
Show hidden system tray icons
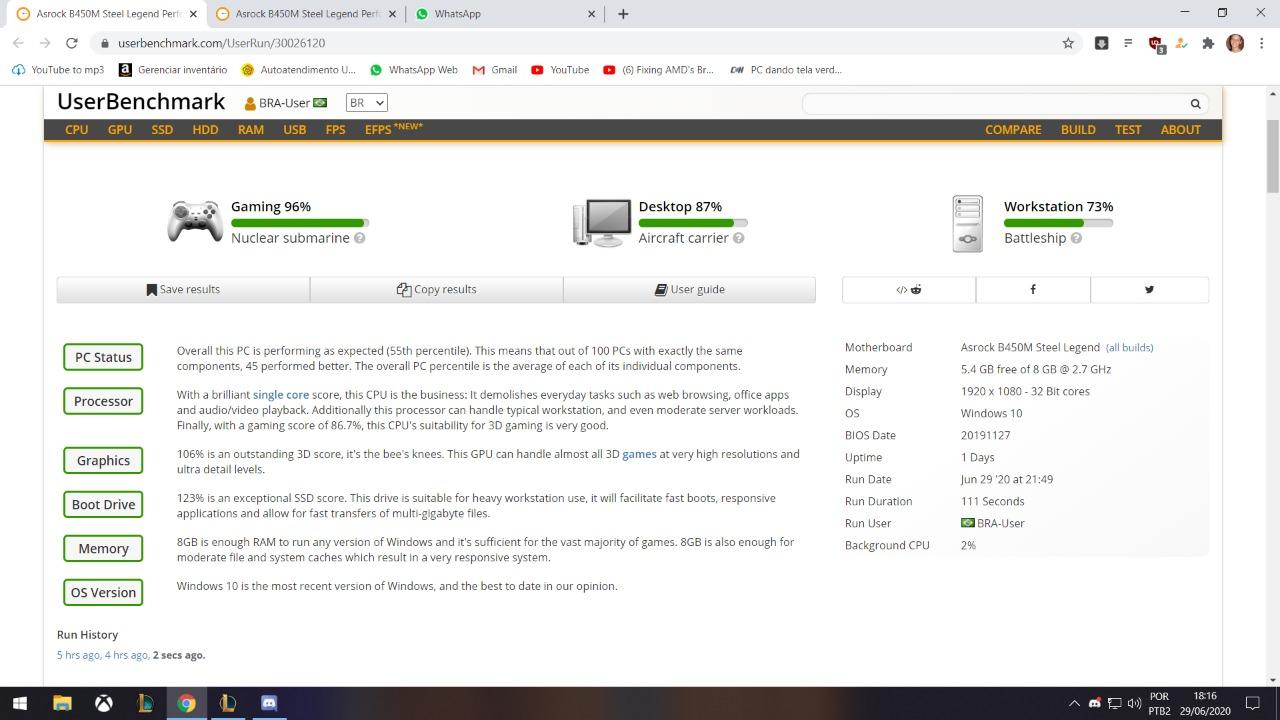tap(1075, 703)
